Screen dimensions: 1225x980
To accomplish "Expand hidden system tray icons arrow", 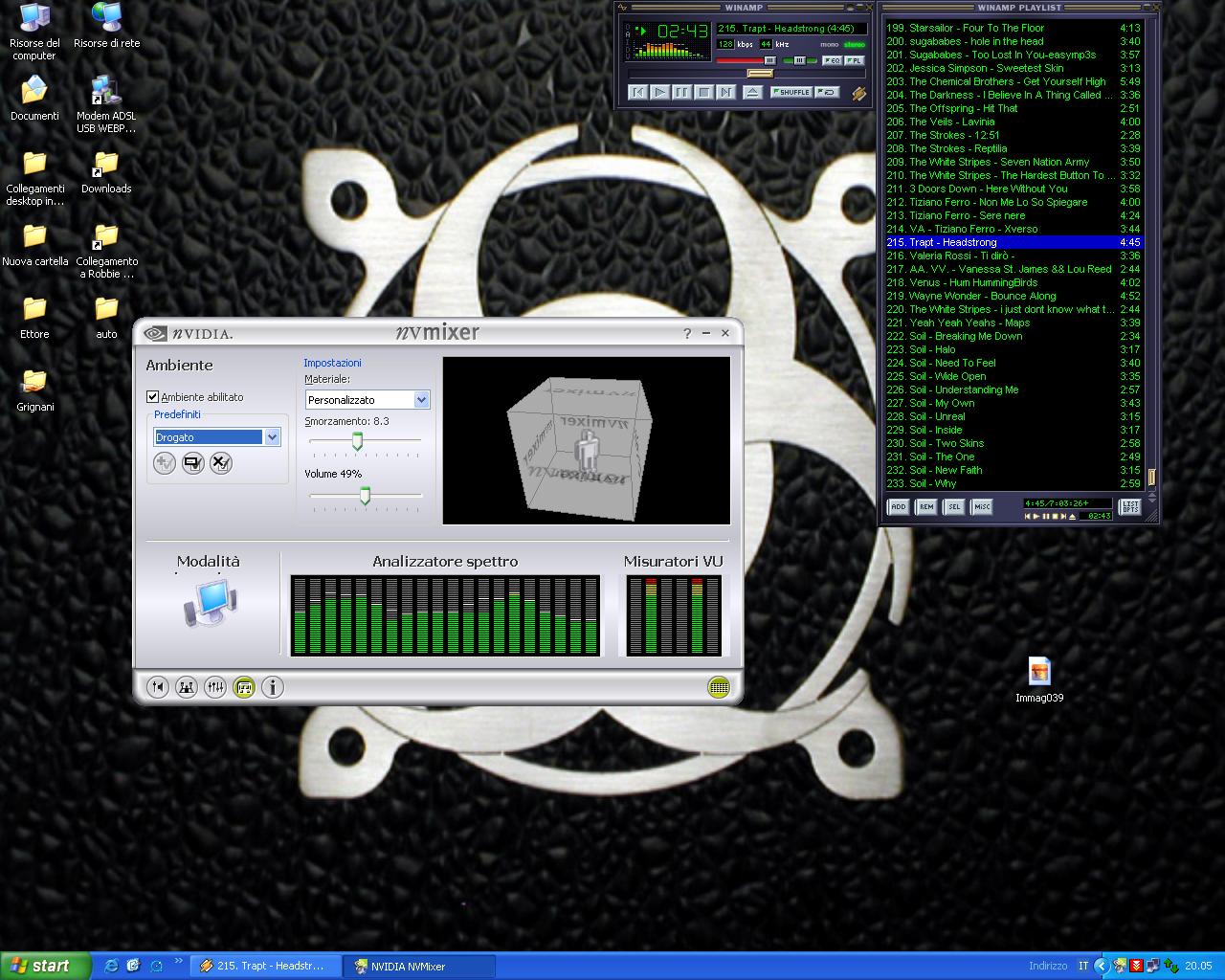I will pyautogui.click(x=1102, y=966).
